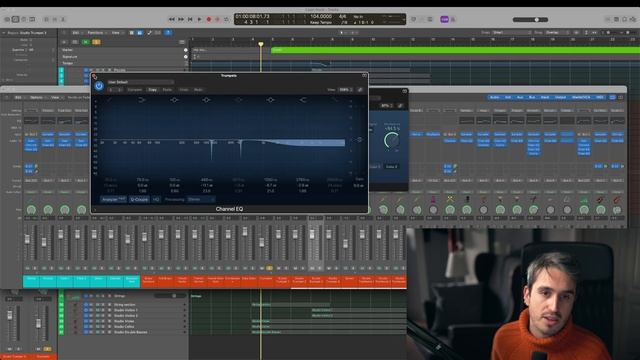Viewport: 640px width, 360px height.
Task: Click the Trumpets title of EQ window
Action: click(229, 76)
